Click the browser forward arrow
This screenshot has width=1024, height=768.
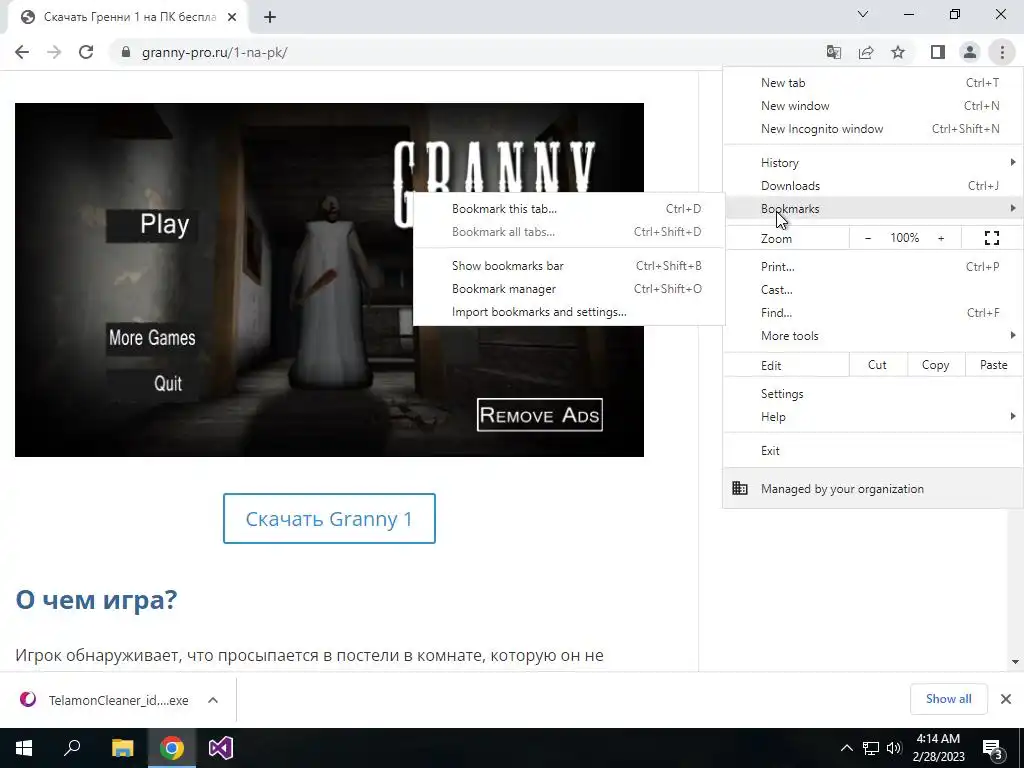(x=54, y=52)
